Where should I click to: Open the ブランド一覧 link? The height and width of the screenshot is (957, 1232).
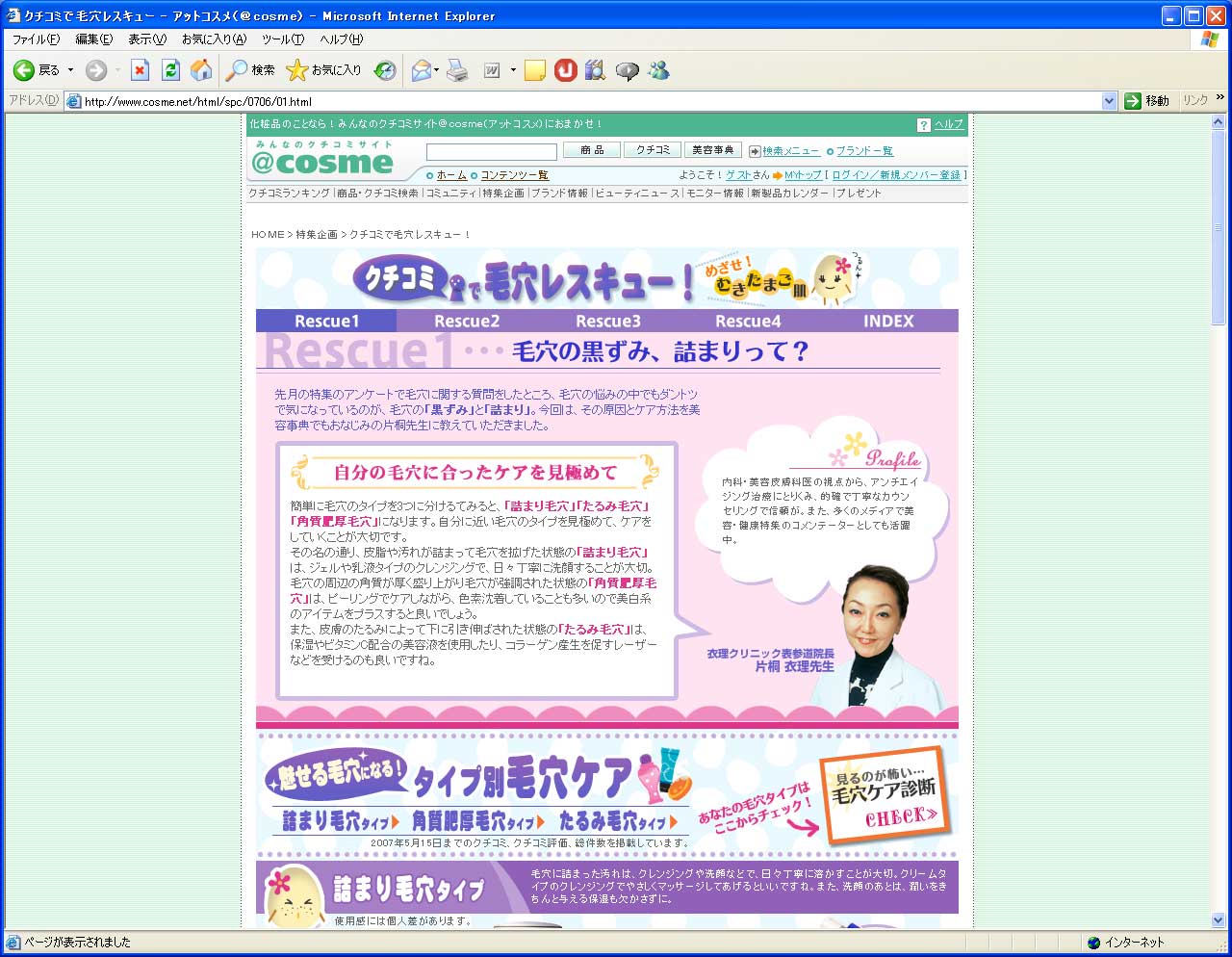pos(864,151)
